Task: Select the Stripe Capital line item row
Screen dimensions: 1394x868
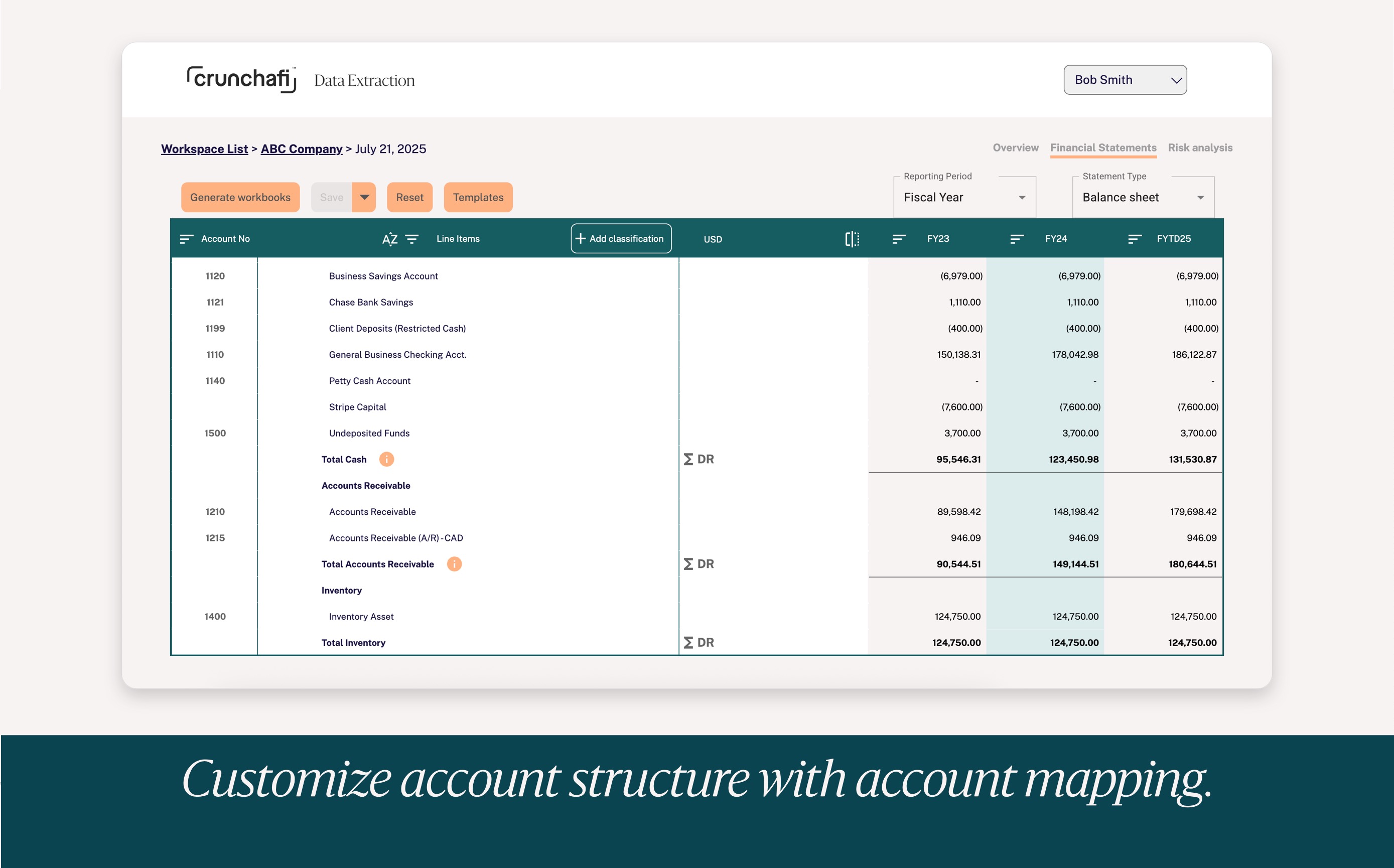Action: tap(357, 407)
